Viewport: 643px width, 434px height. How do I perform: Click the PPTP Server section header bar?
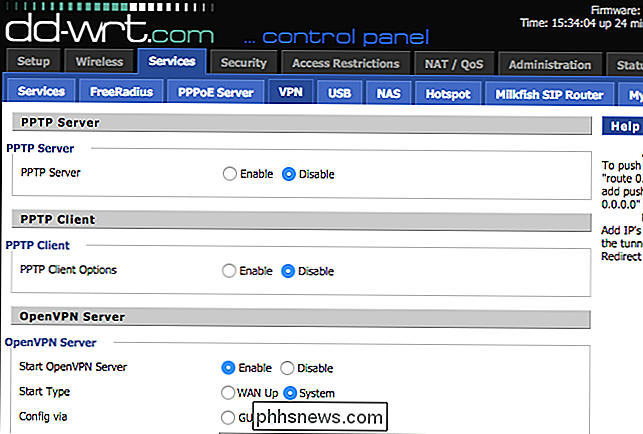[302, 123]
